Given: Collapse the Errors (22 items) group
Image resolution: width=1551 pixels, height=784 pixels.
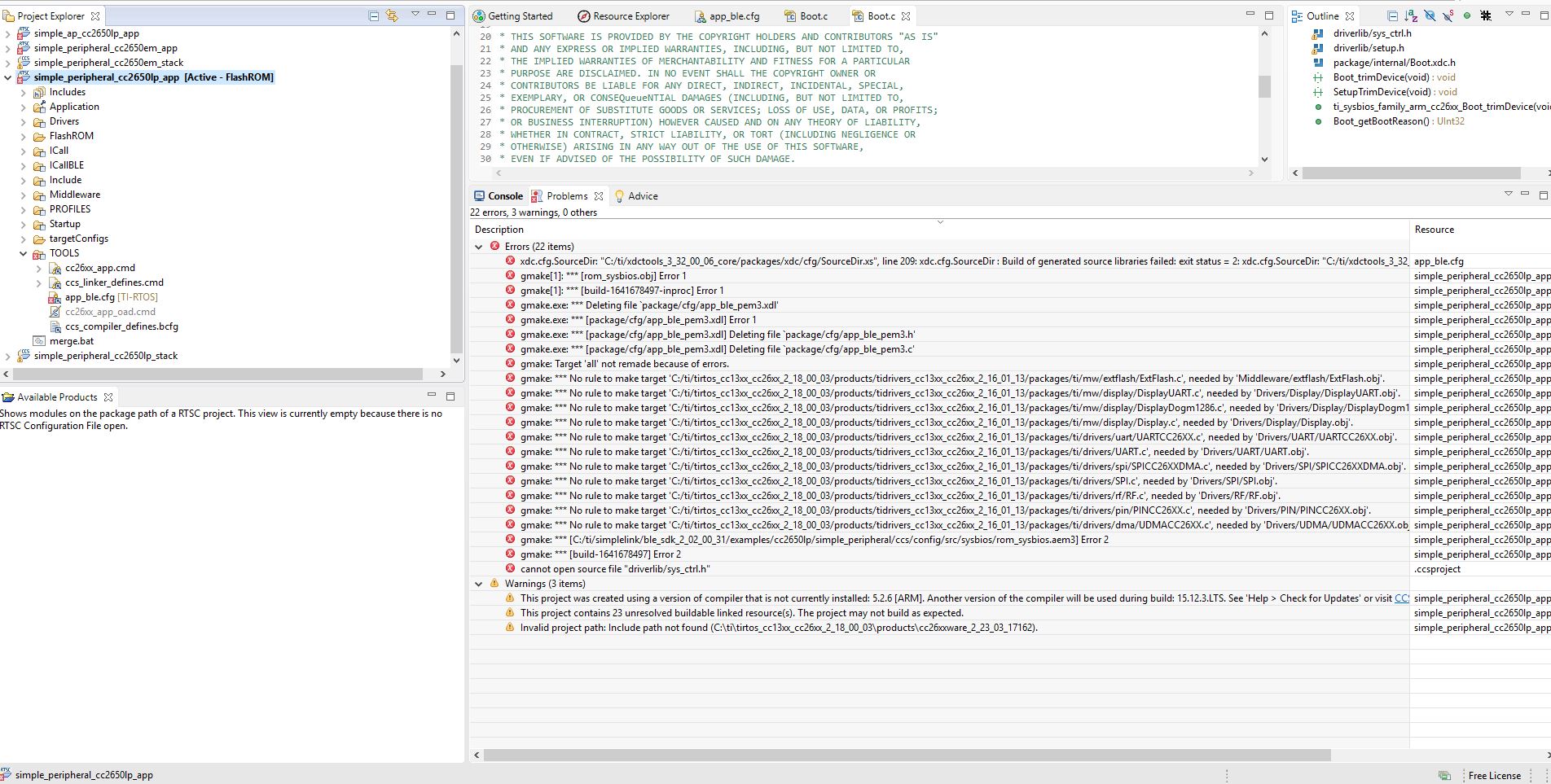Looking at the screenshot, I should pyautogui.click(x=479, y=247).
